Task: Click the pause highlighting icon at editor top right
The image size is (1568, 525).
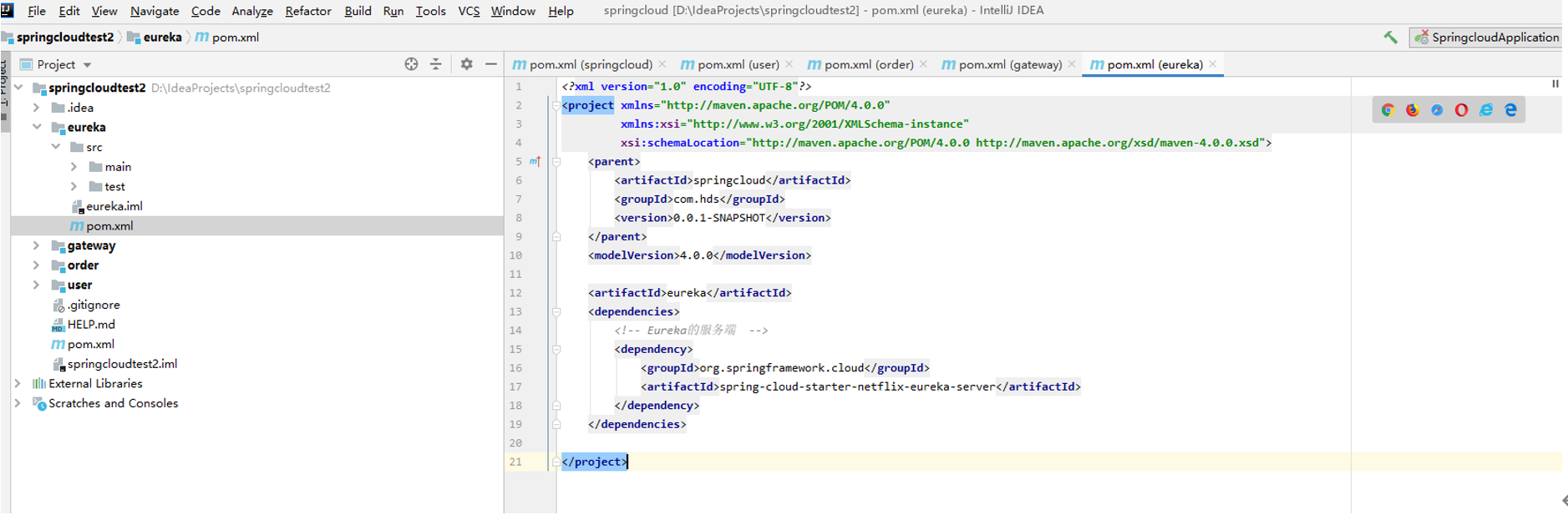Action: tap(1555, 83)
